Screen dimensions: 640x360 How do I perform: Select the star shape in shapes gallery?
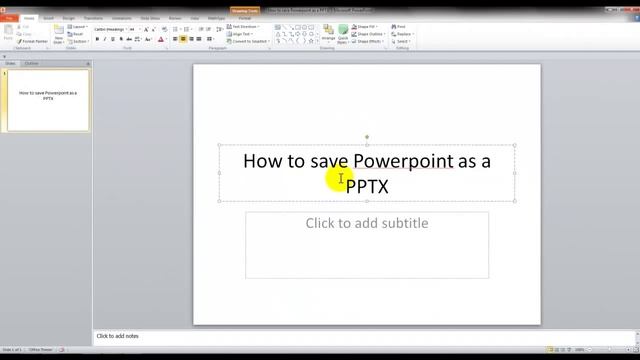point(311,41)
